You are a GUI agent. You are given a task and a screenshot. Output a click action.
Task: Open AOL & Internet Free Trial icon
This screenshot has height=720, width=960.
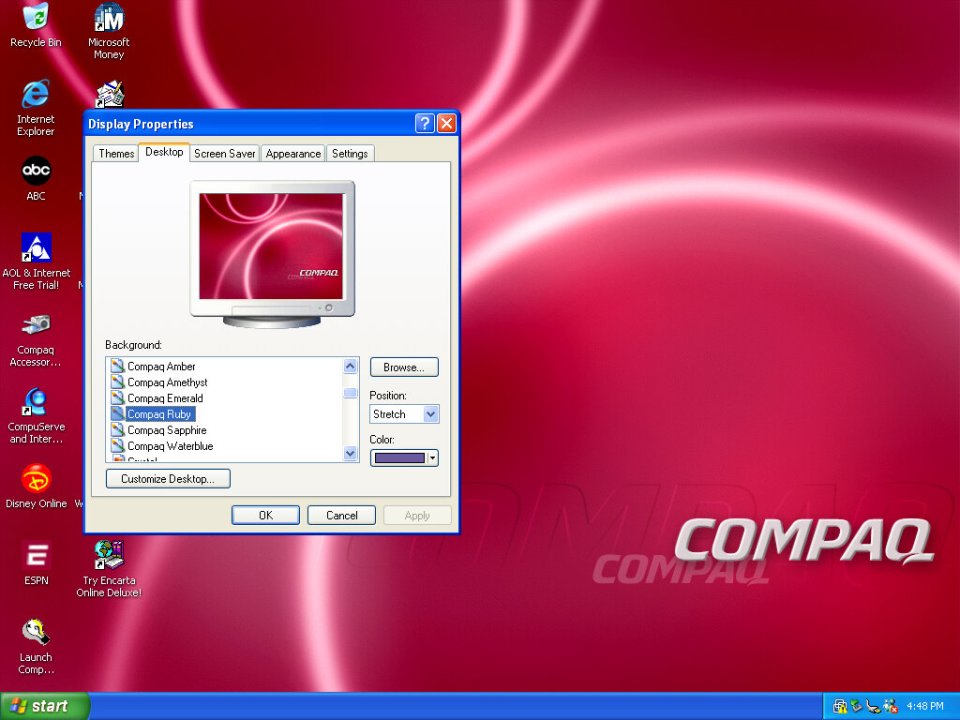tap(36, 248)
